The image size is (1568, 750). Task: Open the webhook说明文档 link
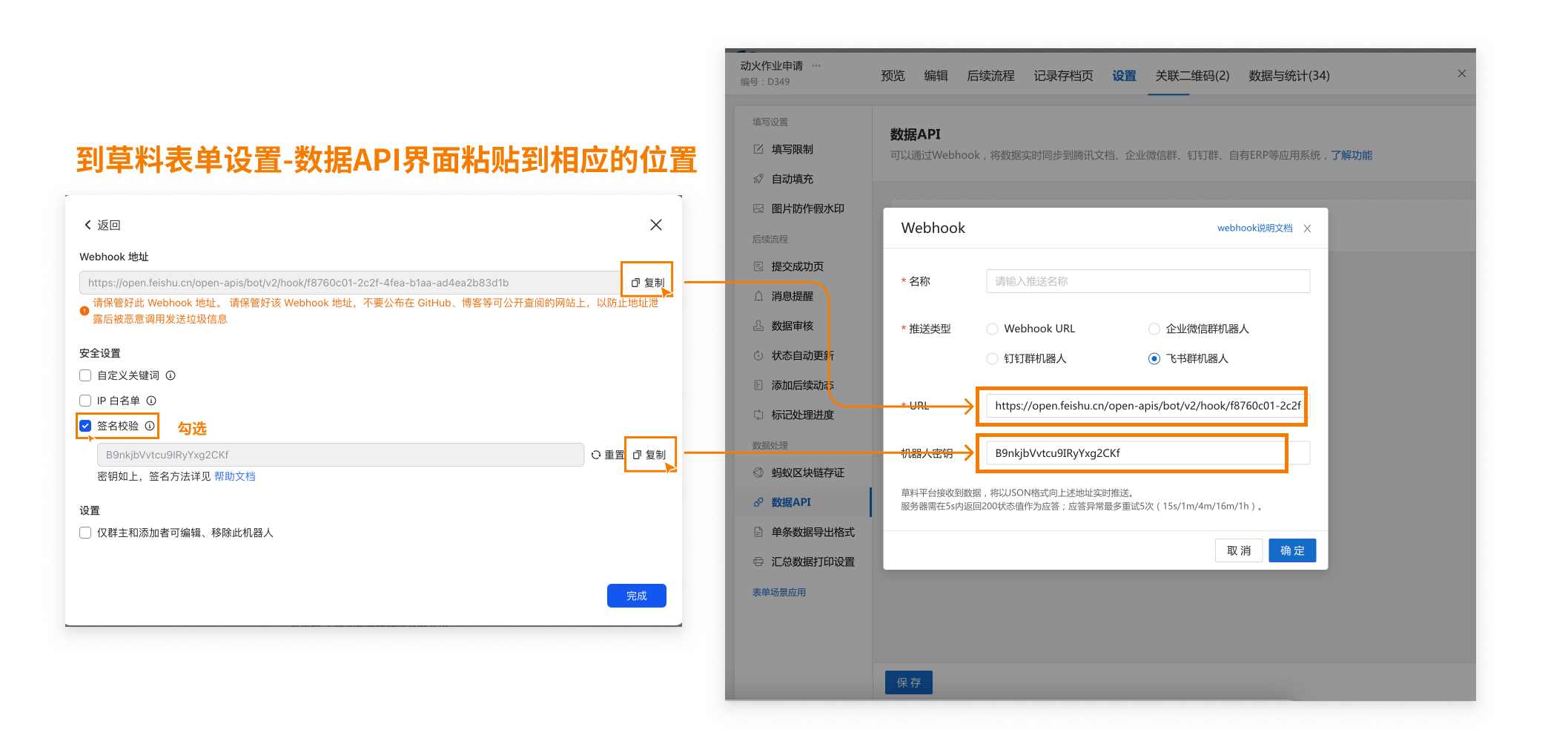[1257, 228]
